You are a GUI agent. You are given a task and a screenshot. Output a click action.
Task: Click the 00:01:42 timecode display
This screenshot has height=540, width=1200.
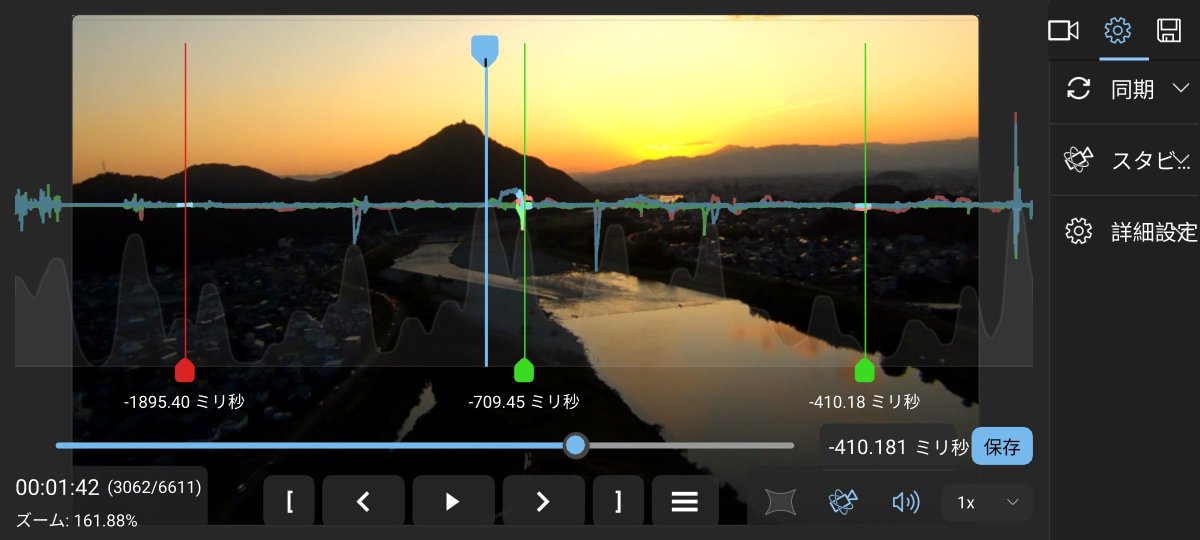click(57, 488)
